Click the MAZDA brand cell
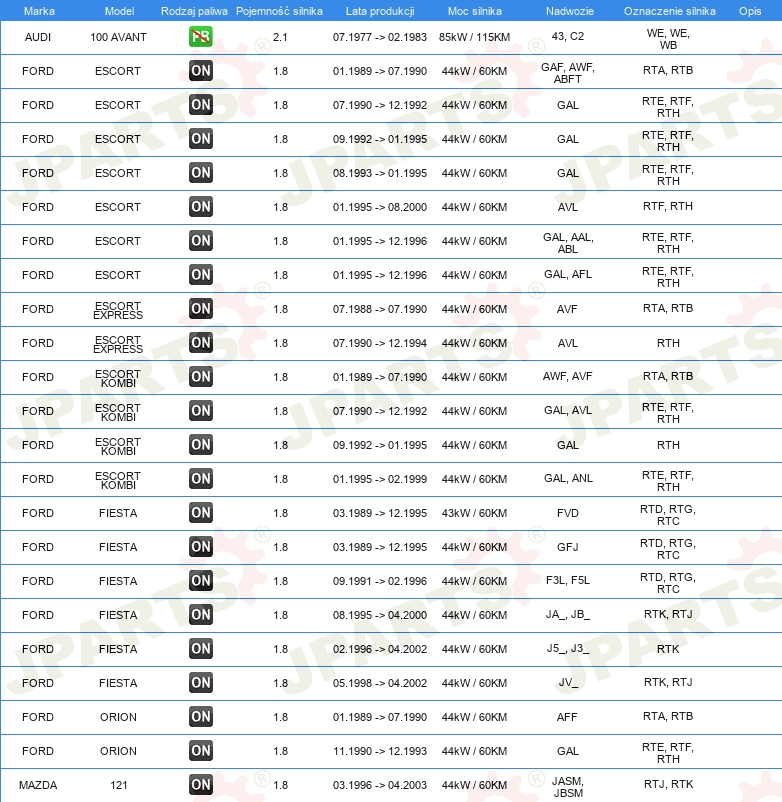 tap(38, 785)
